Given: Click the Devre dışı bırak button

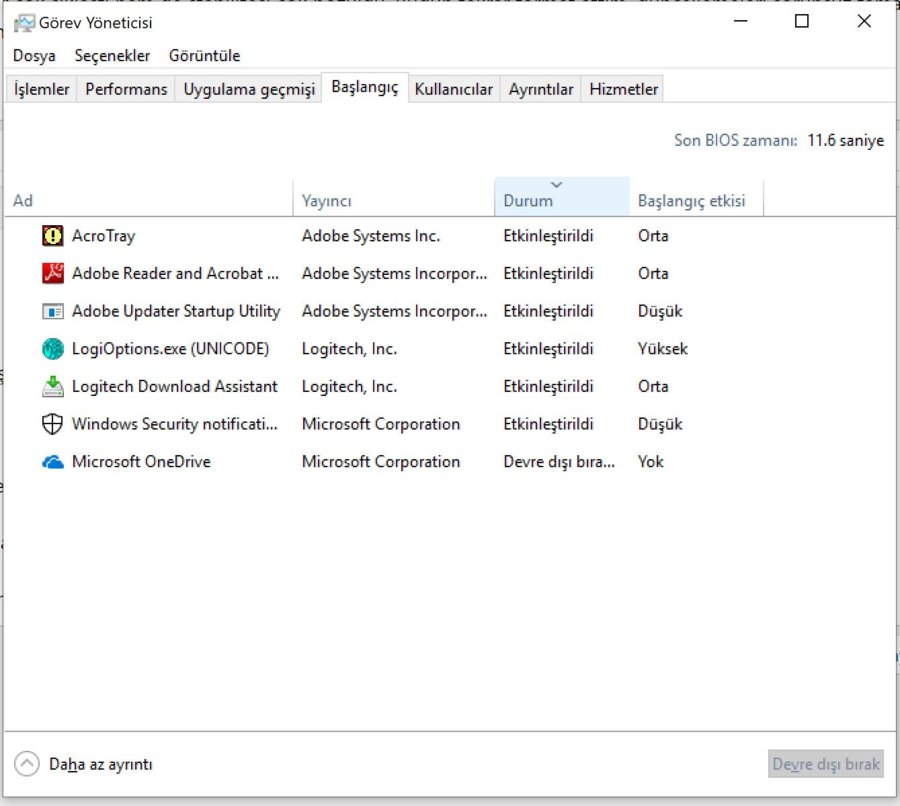Looking at the screenshot, I should coord(825,764).
